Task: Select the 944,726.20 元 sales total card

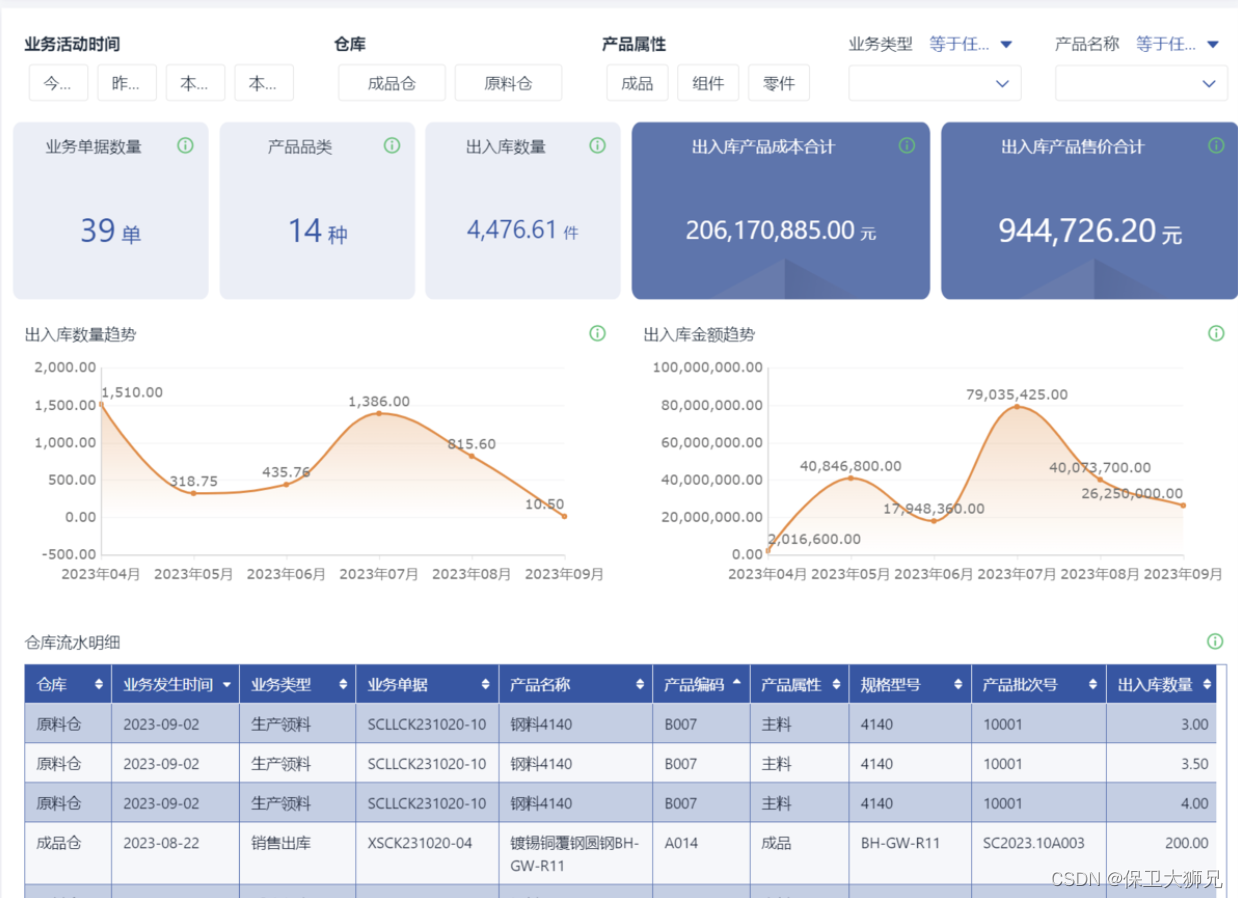Action: tap(1089, 210)
